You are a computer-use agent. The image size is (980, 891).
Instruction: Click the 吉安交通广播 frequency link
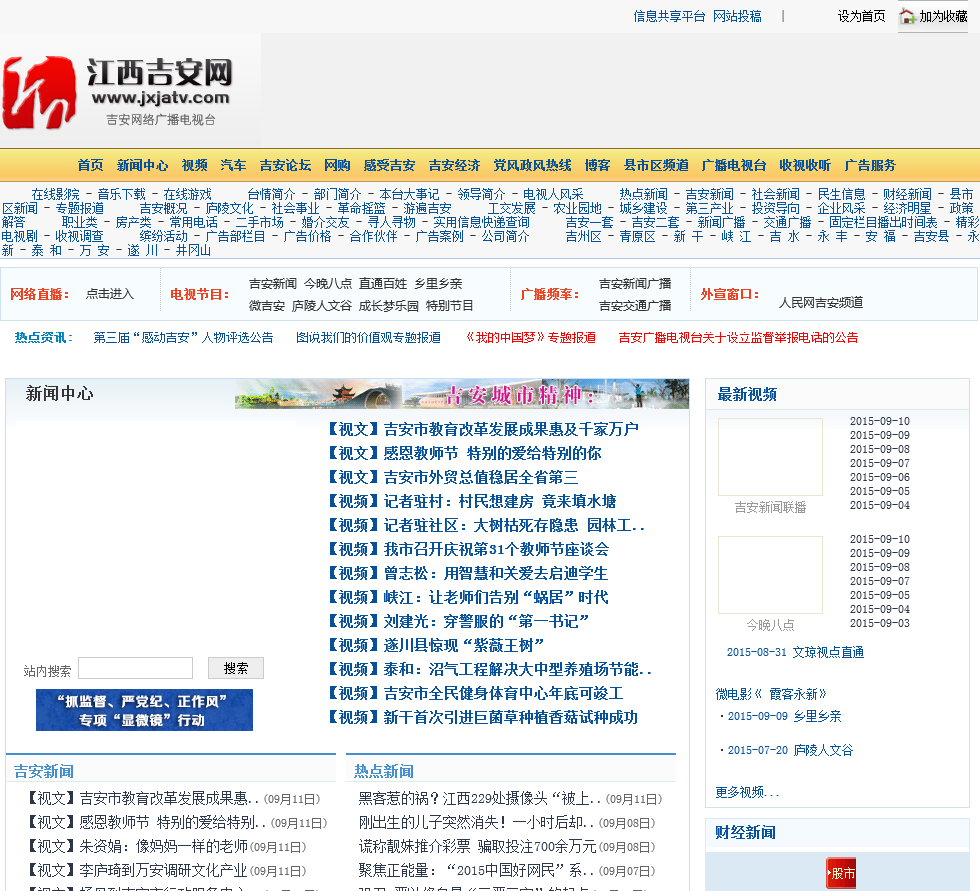[635, 306]
